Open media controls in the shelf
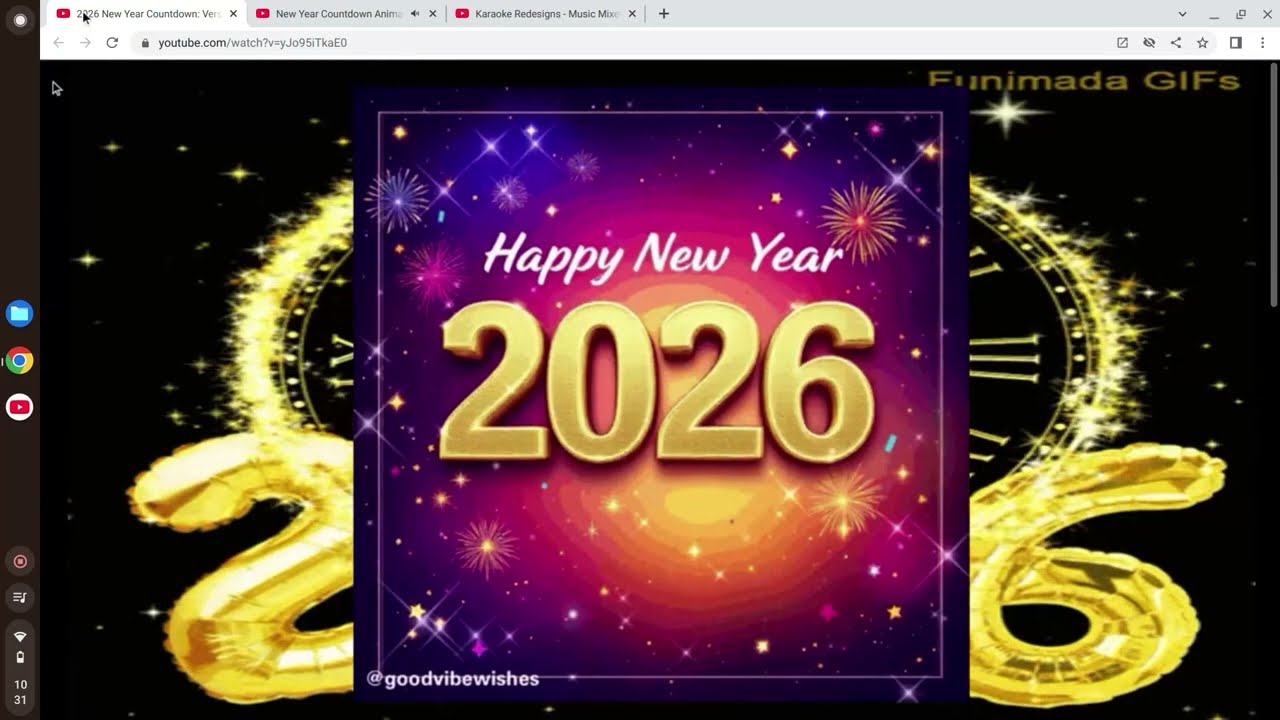The height and width of the screenshot is (720, 1280). [19, 597]
